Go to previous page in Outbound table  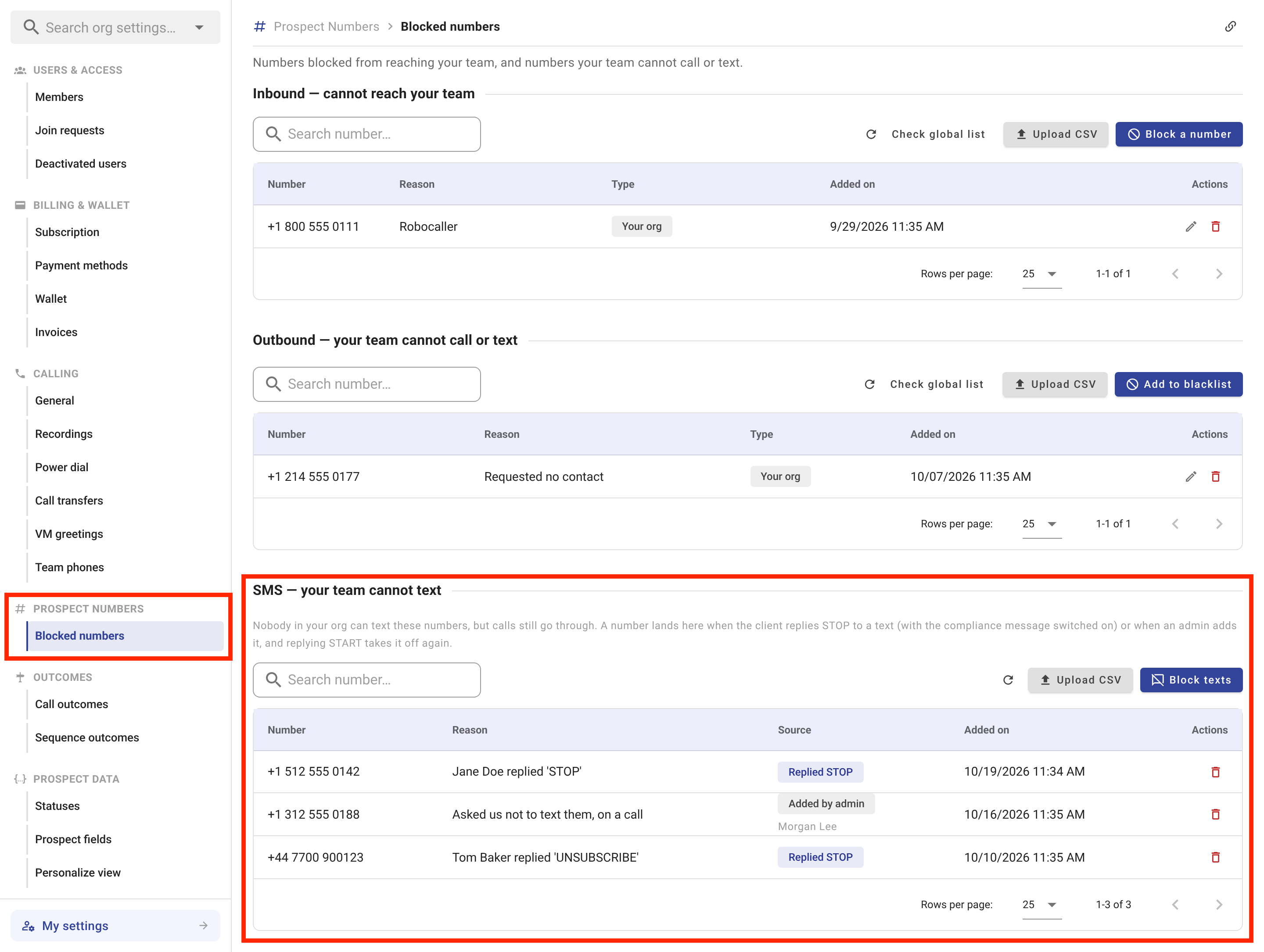tap(1175, 524)
